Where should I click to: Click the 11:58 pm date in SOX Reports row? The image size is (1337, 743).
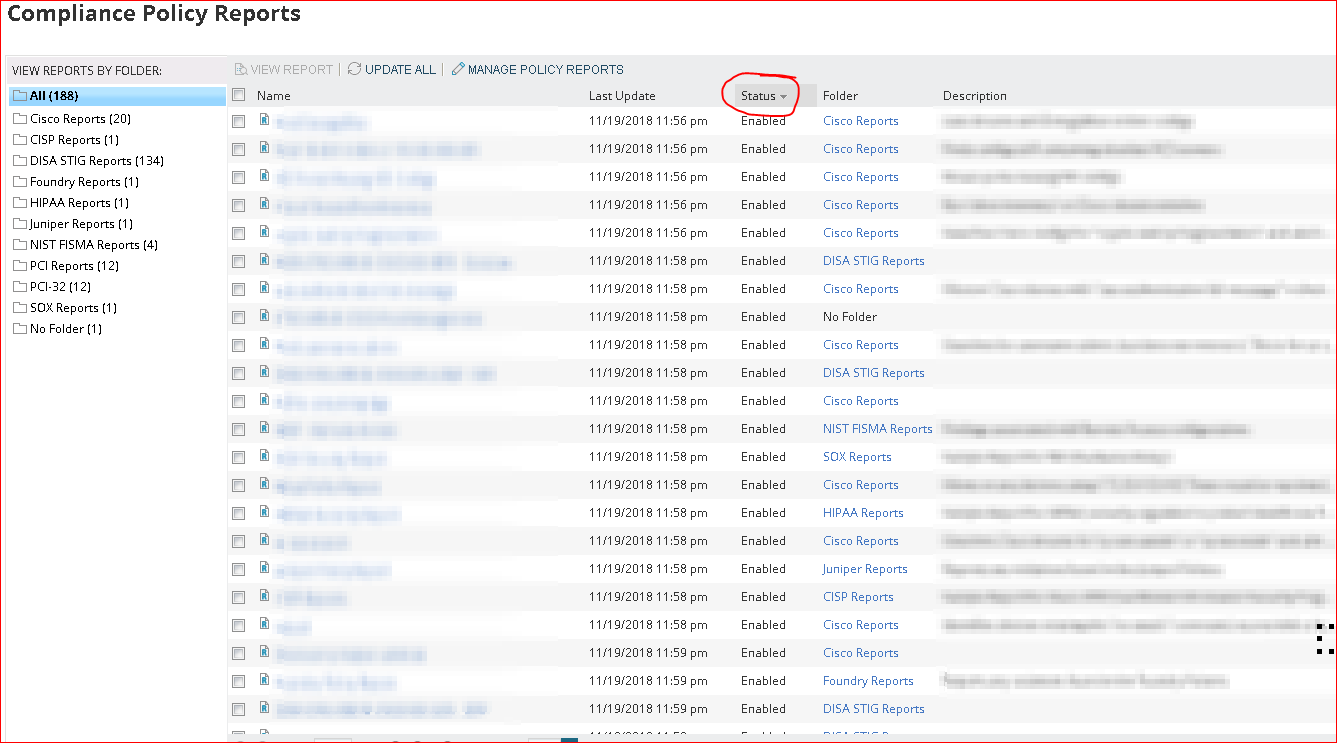point(648,457)
